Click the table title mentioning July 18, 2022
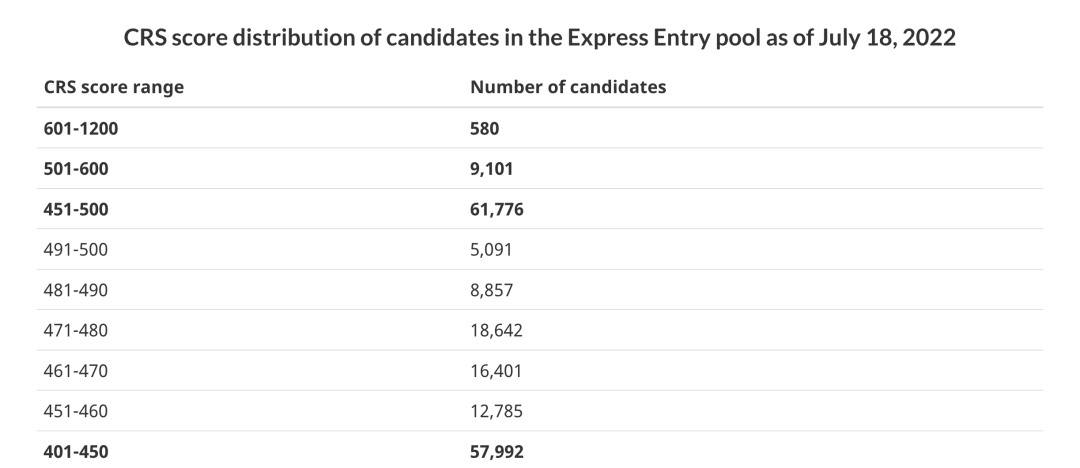1080x468 pixels. point(539,37)
